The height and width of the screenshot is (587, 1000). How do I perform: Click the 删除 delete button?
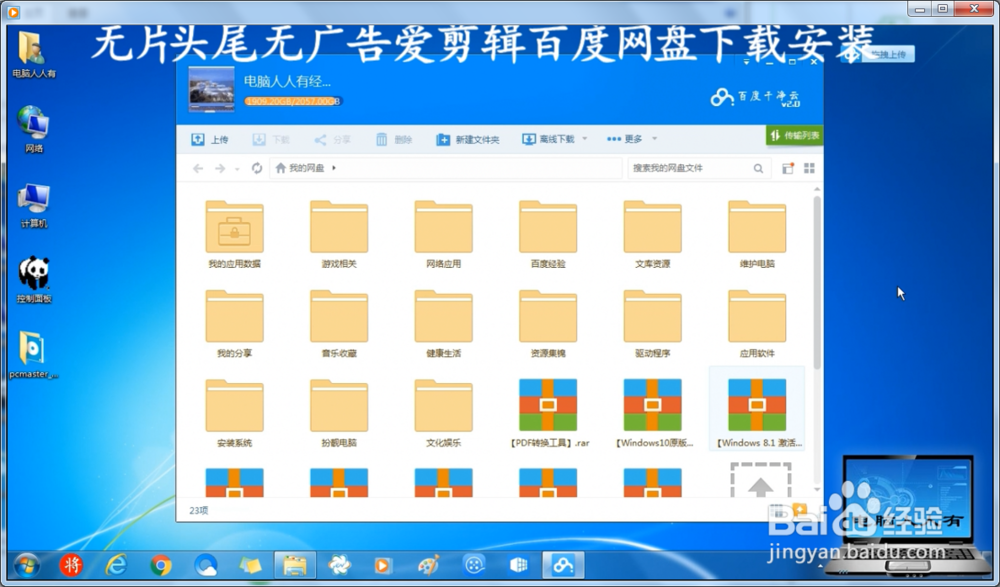click(x=393, y=139)
